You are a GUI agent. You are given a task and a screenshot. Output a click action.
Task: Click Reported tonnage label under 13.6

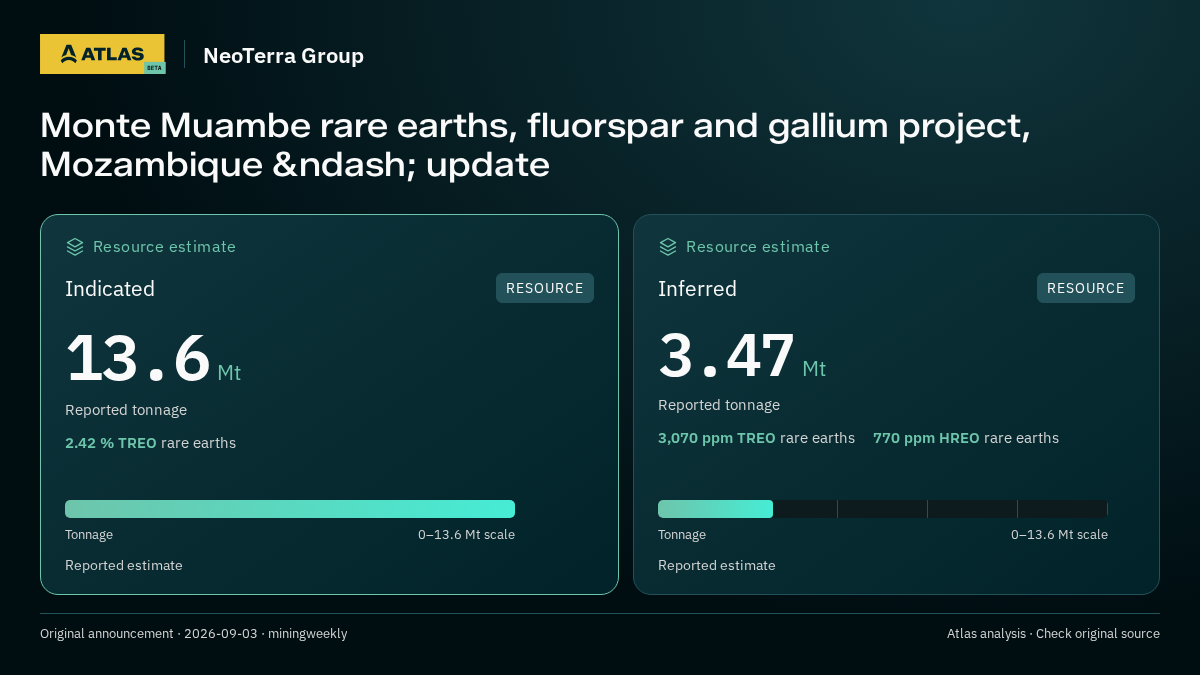126,410
